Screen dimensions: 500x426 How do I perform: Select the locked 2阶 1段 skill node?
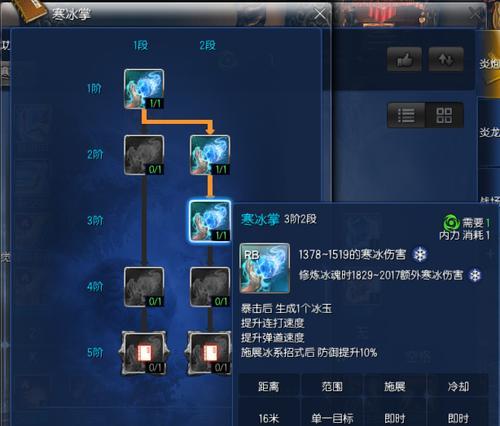(x=144, y=155)
